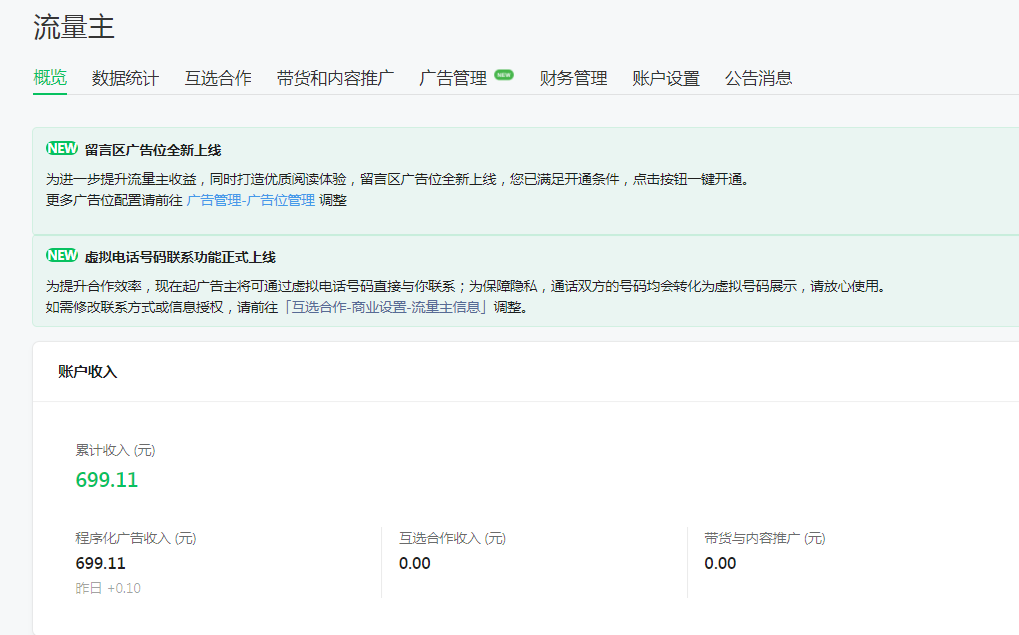View the 公告消息 tab
This screenshot has height=635, width=1019.
(x=758, y=78)
